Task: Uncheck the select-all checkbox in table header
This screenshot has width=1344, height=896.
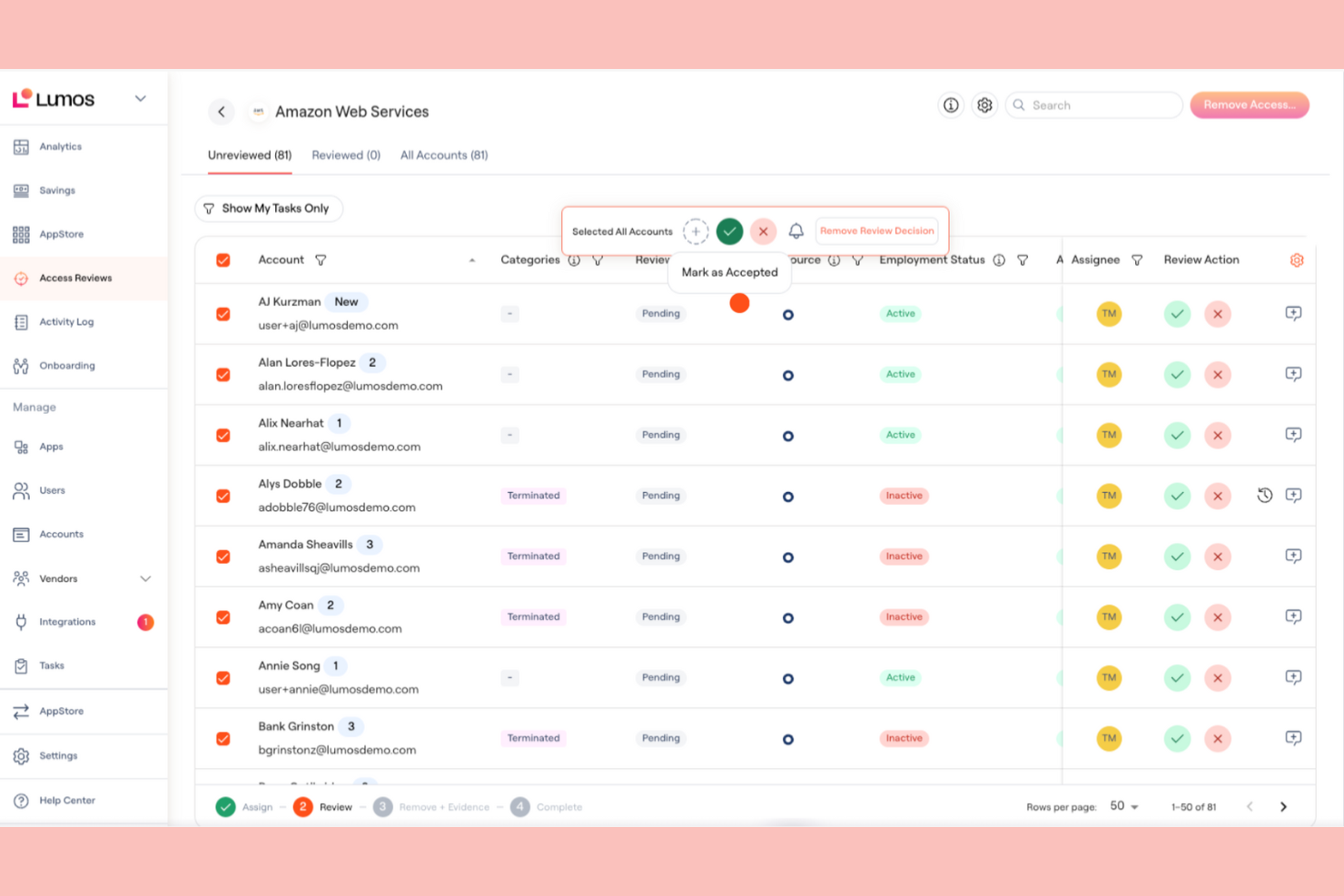Action: pos(222,260)
